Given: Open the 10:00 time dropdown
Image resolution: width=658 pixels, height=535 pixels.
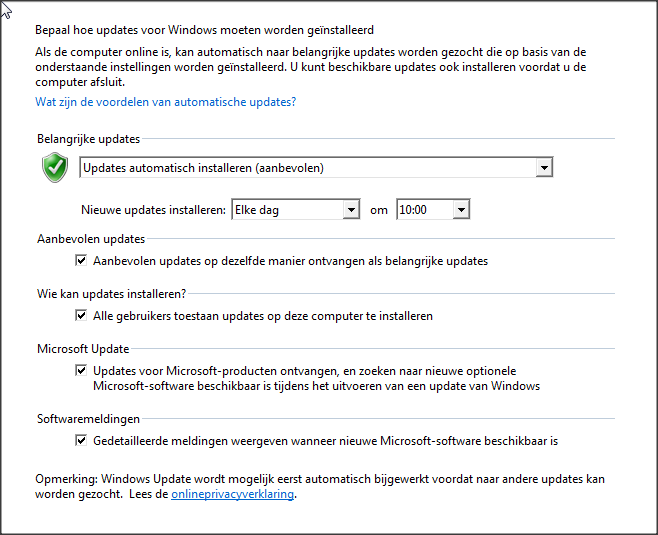Looking at the screenshot, I should [433, 209].
